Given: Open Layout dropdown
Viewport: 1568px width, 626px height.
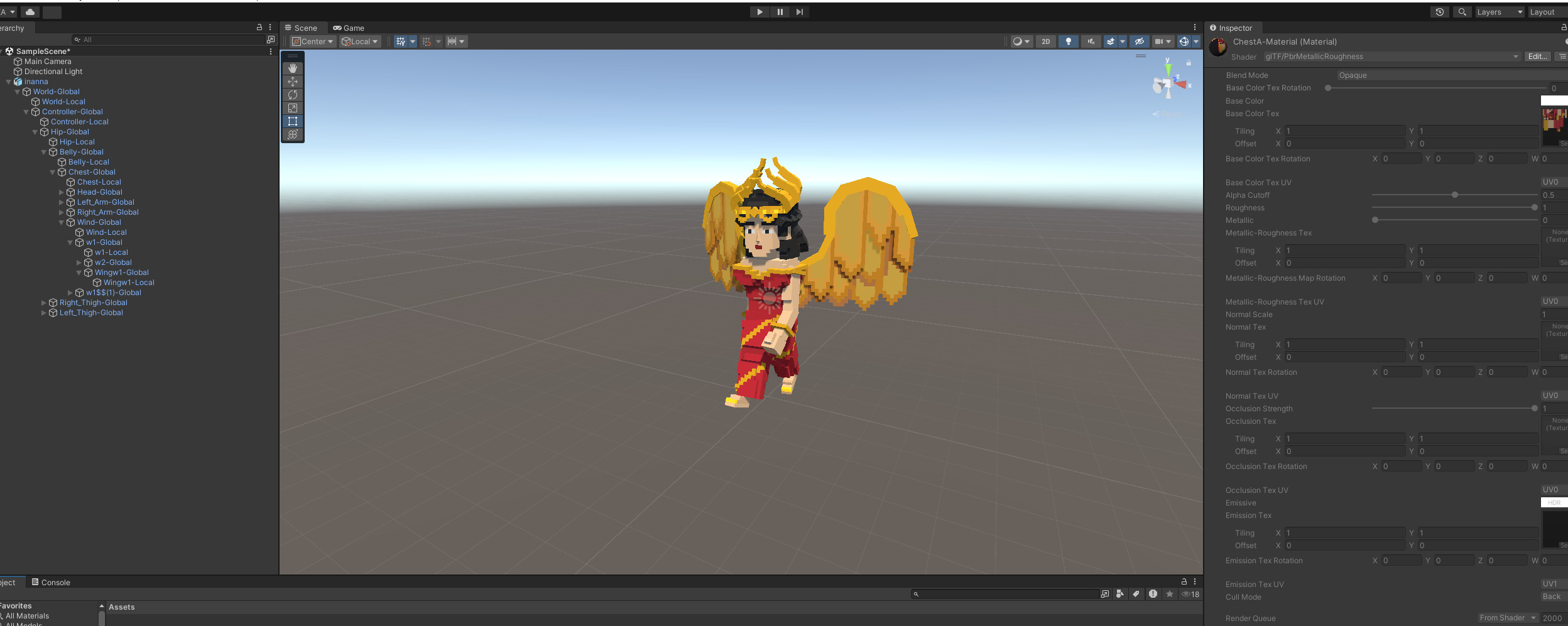Looking at the screenshot, I should click(1547, 12).
